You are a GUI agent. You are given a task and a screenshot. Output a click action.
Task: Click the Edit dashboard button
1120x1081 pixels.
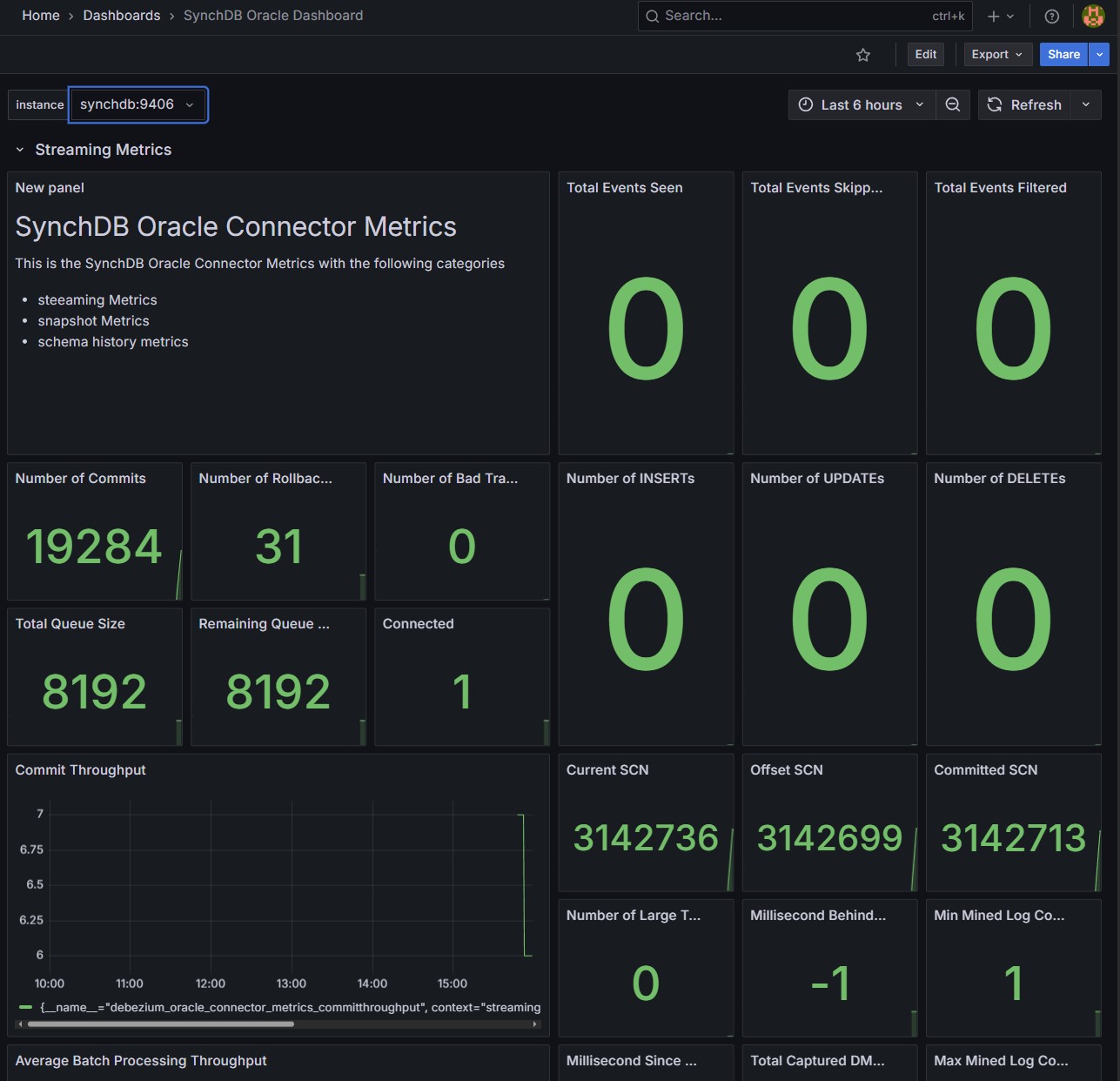pyautogui.click(x=926, y=54)
